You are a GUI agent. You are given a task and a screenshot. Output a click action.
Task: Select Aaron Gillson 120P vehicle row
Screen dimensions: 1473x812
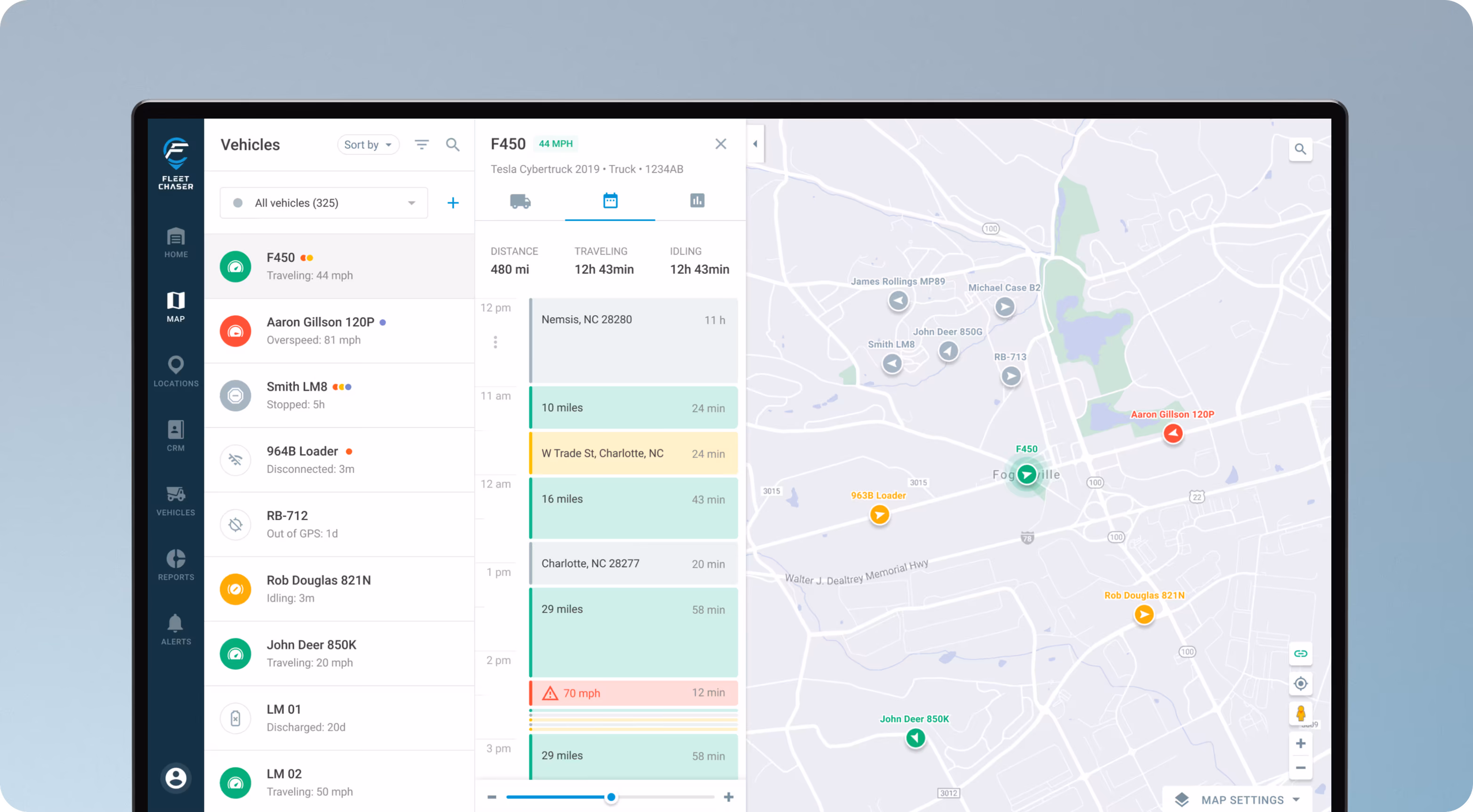coord(340,331)
